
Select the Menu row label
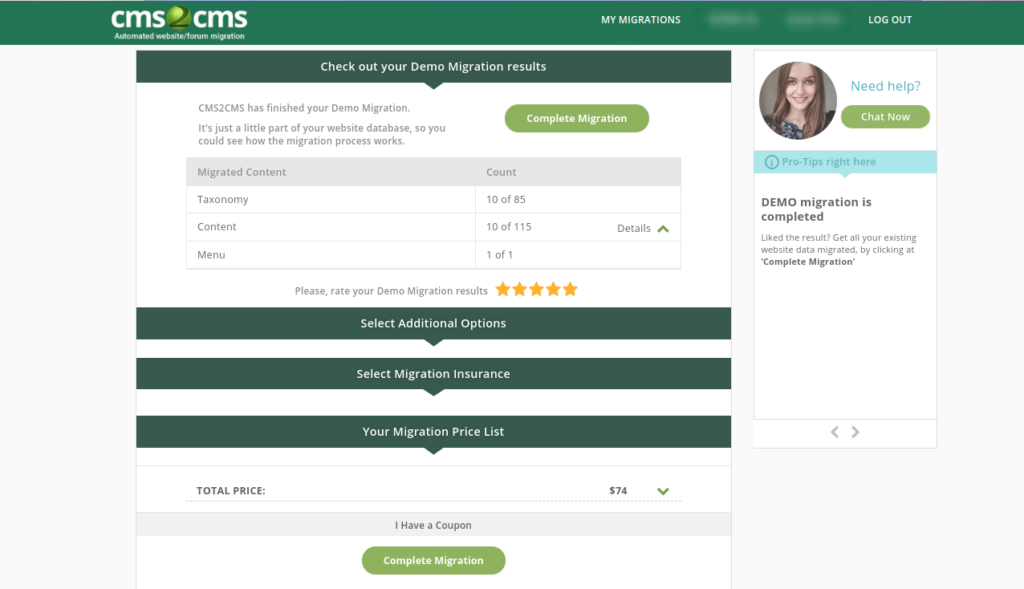211,255
